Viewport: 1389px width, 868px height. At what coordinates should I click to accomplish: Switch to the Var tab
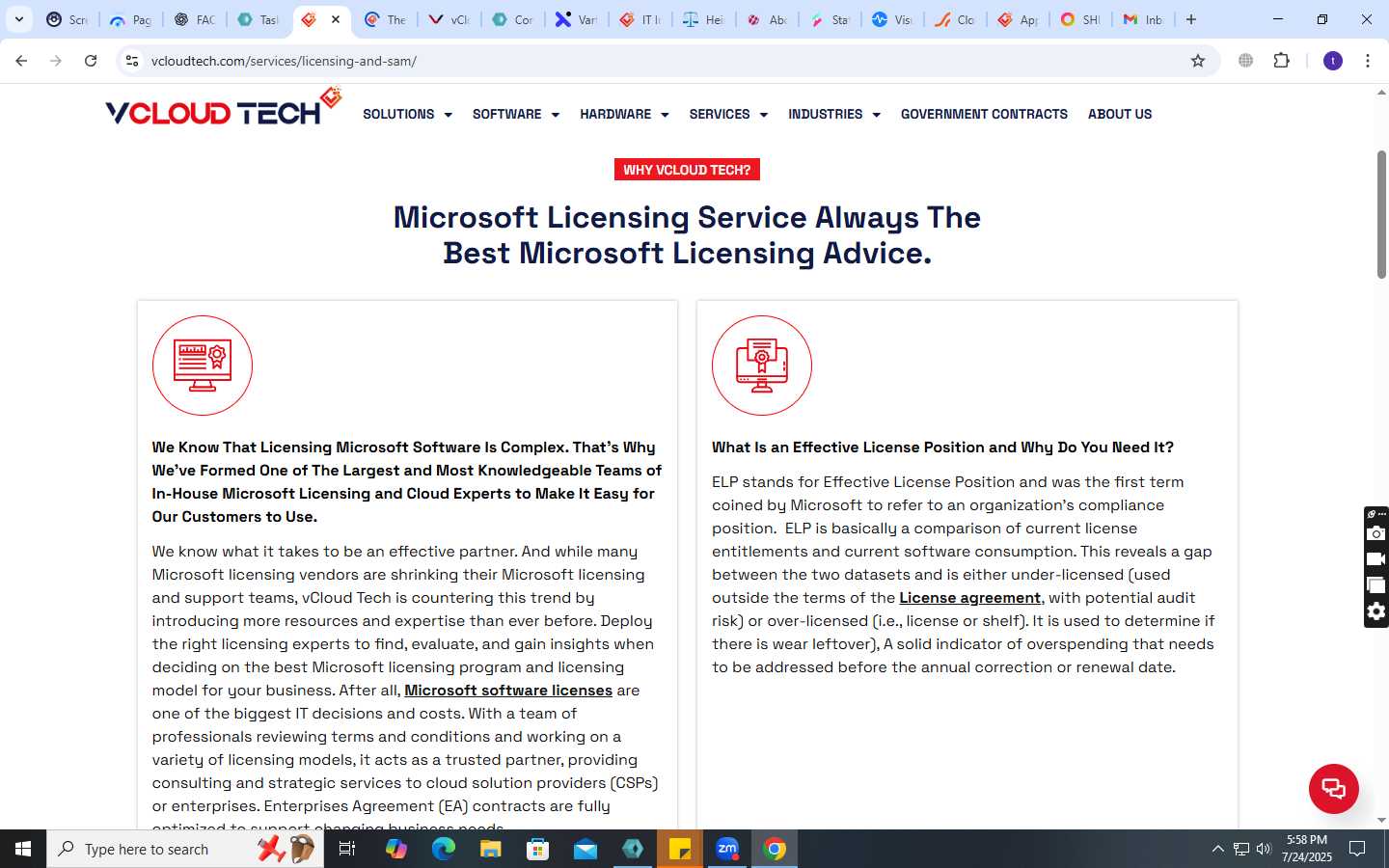576,19
